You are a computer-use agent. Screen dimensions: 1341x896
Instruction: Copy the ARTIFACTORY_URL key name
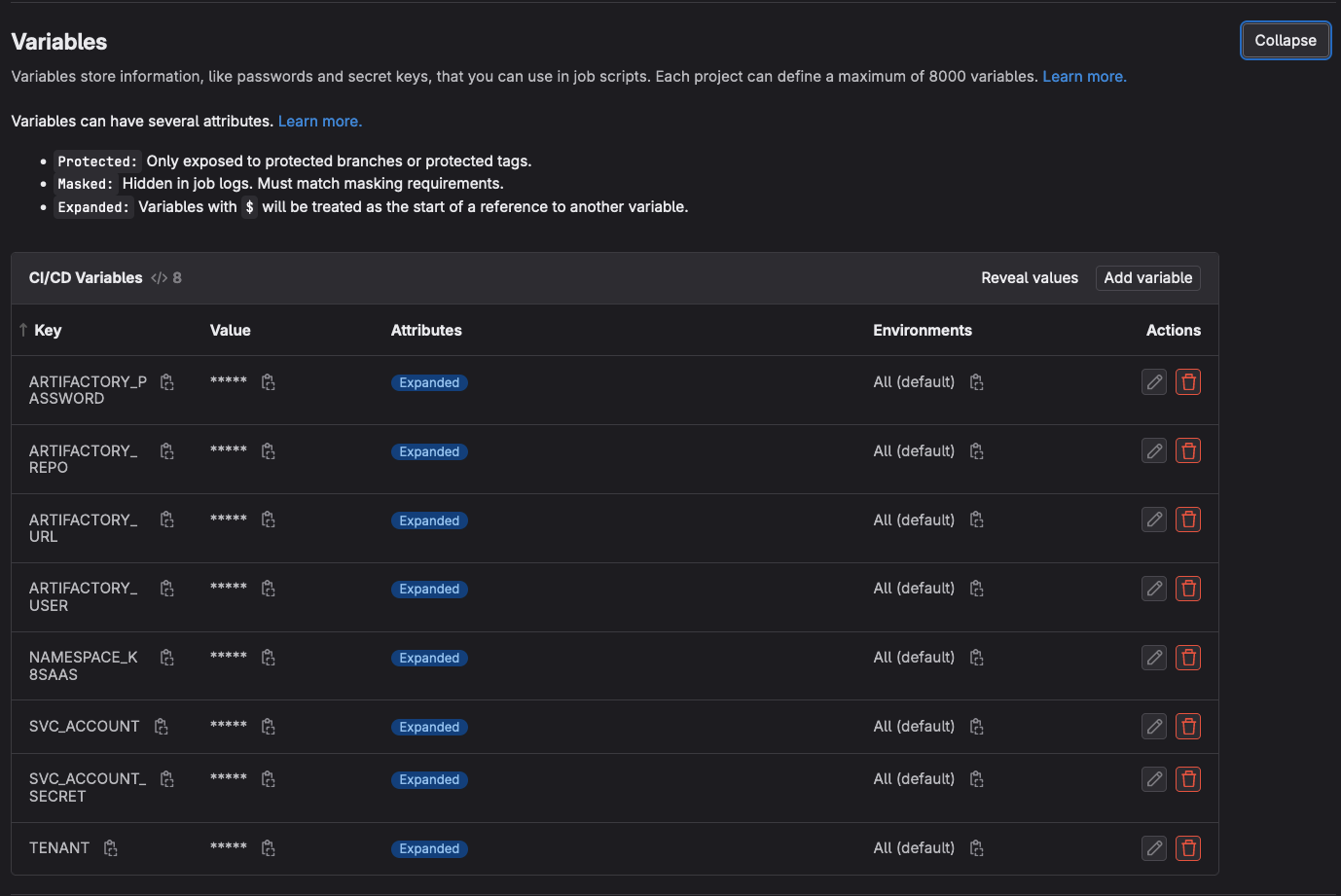(167, 520)
